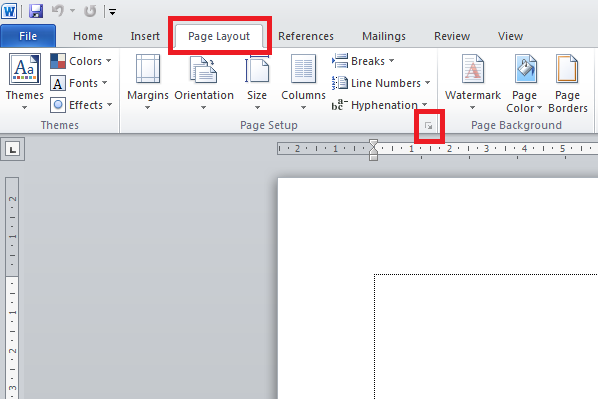Open Page Borders settings
The image size is (598, 399).
point(567,83)
